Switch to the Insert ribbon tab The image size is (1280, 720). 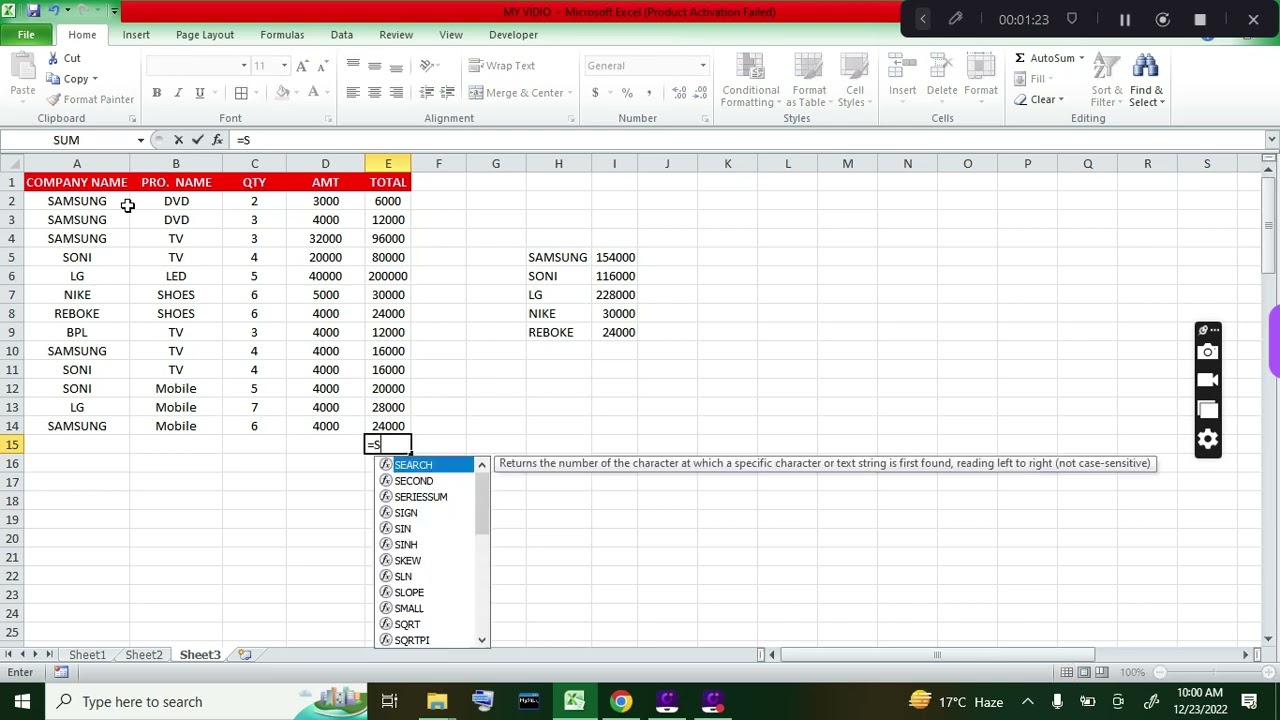(136, 34)
